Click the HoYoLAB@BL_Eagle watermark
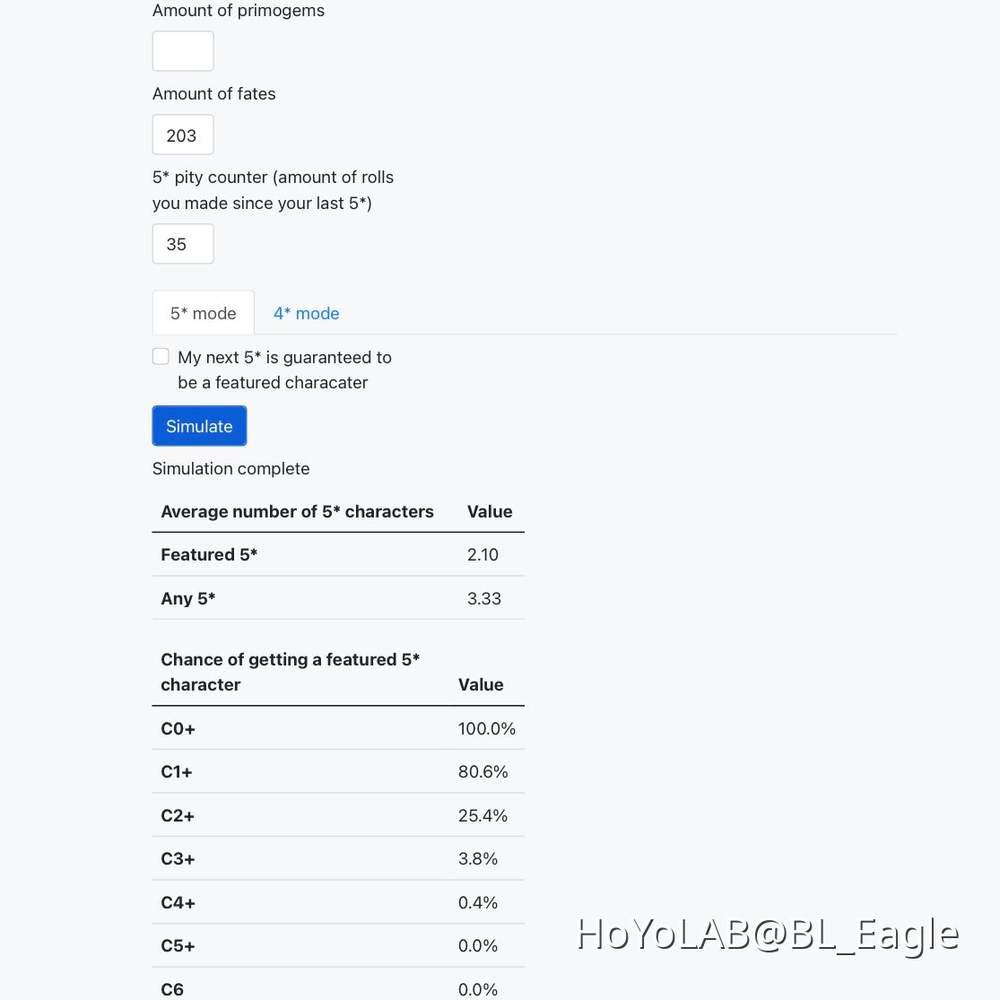The height and width of the screenshot is (1000, 1000). tap(768, 934)
